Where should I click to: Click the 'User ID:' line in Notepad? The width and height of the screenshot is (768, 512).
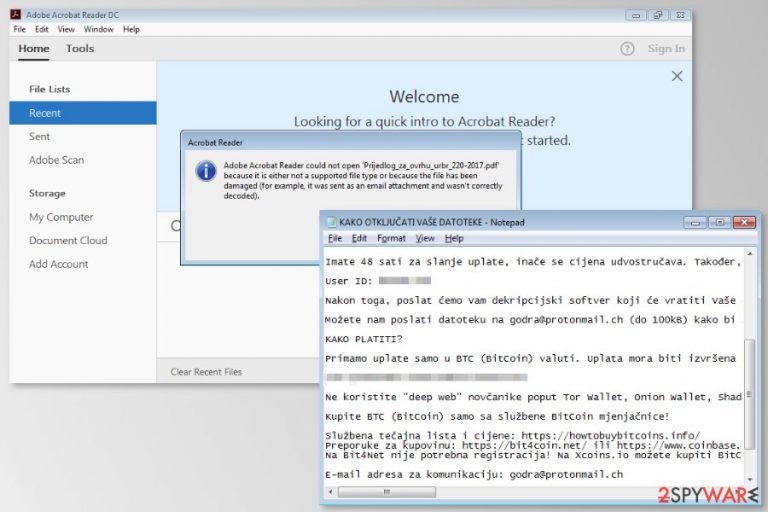pos(378,281)
